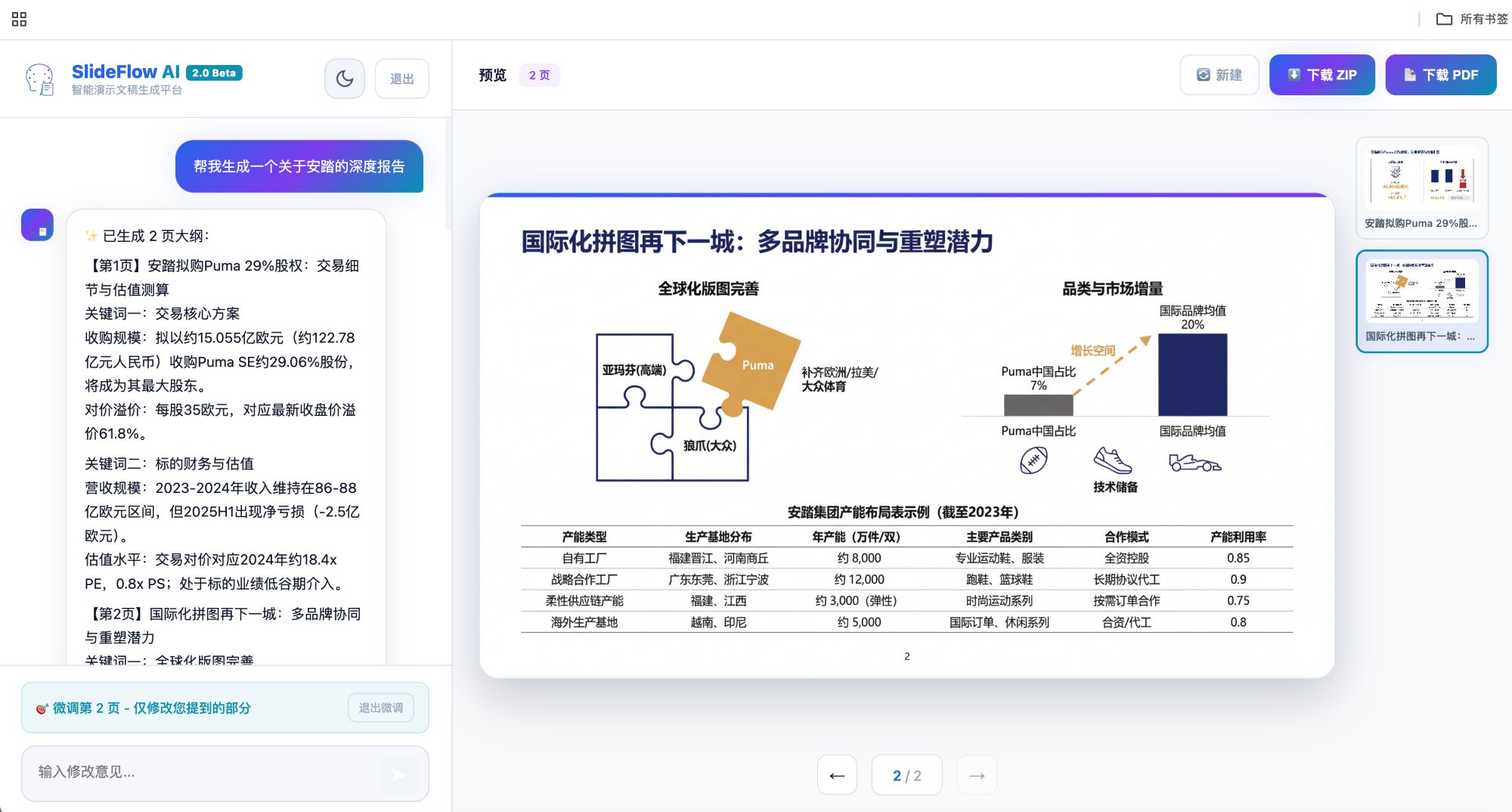
Task: Toggle dark mode using the moon icon
Action: [344, 78]
